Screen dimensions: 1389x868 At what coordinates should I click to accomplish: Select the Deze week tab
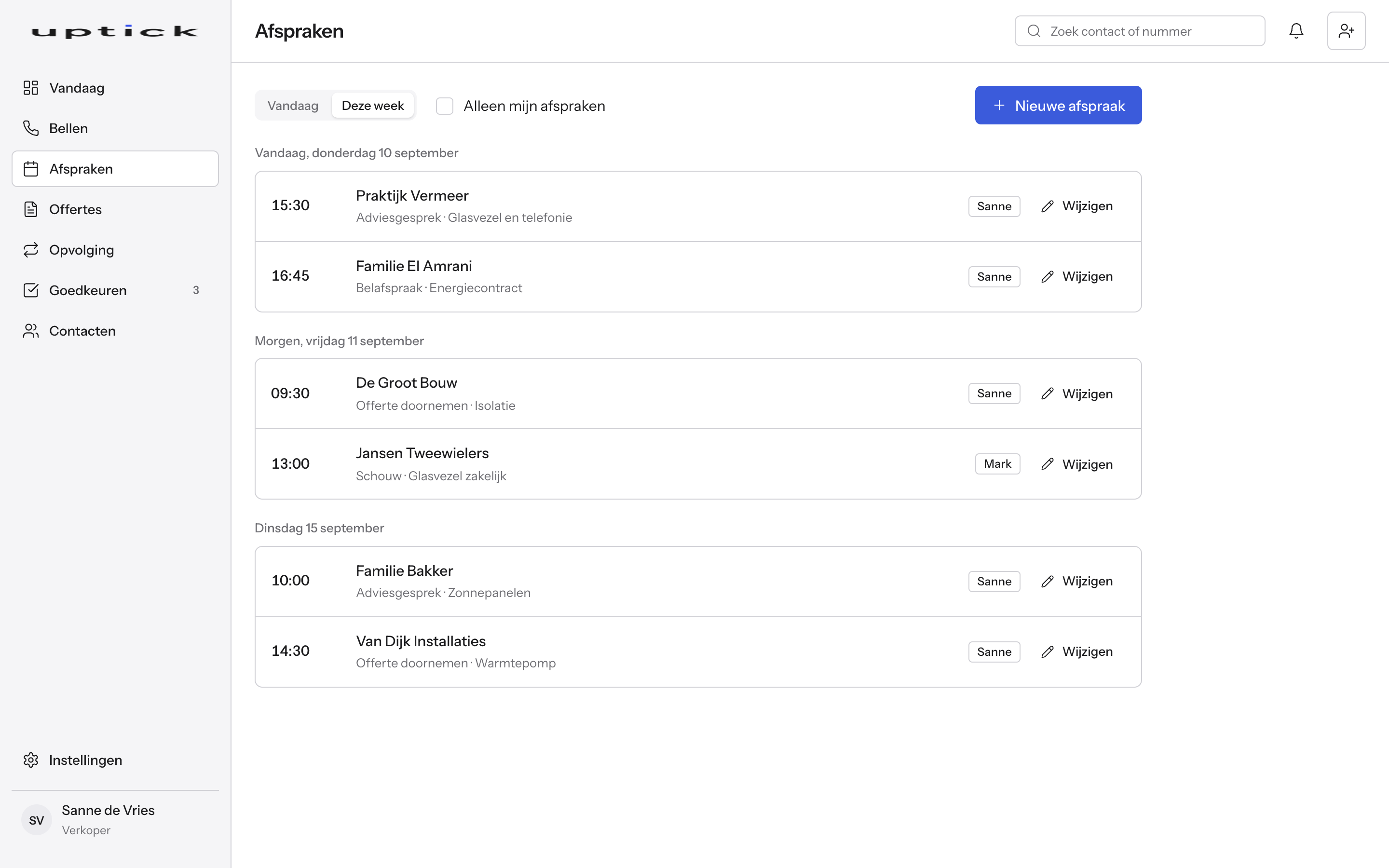372,106
